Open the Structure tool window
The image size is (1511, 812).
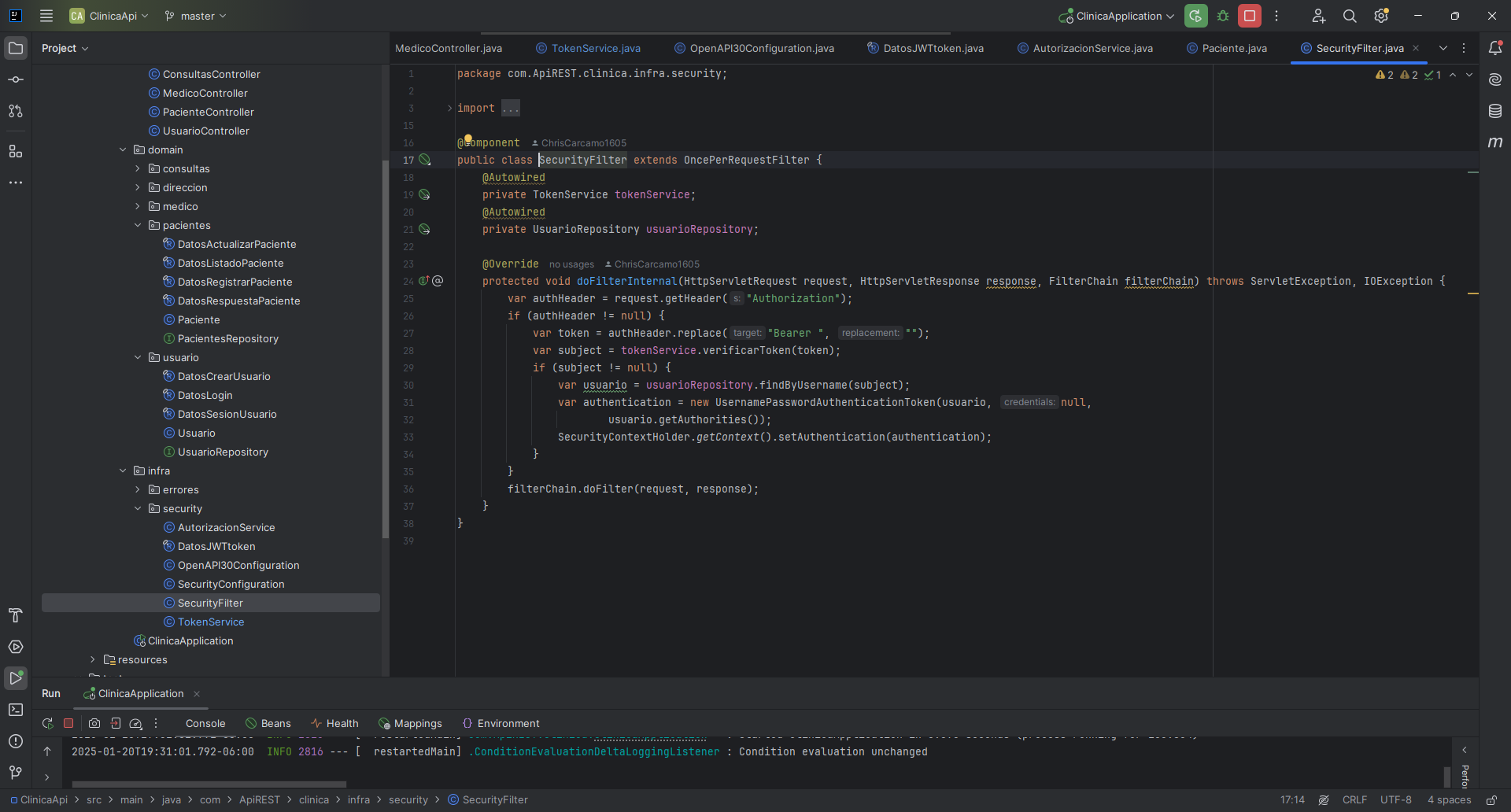pyautogui.click(x=16, y=150)
